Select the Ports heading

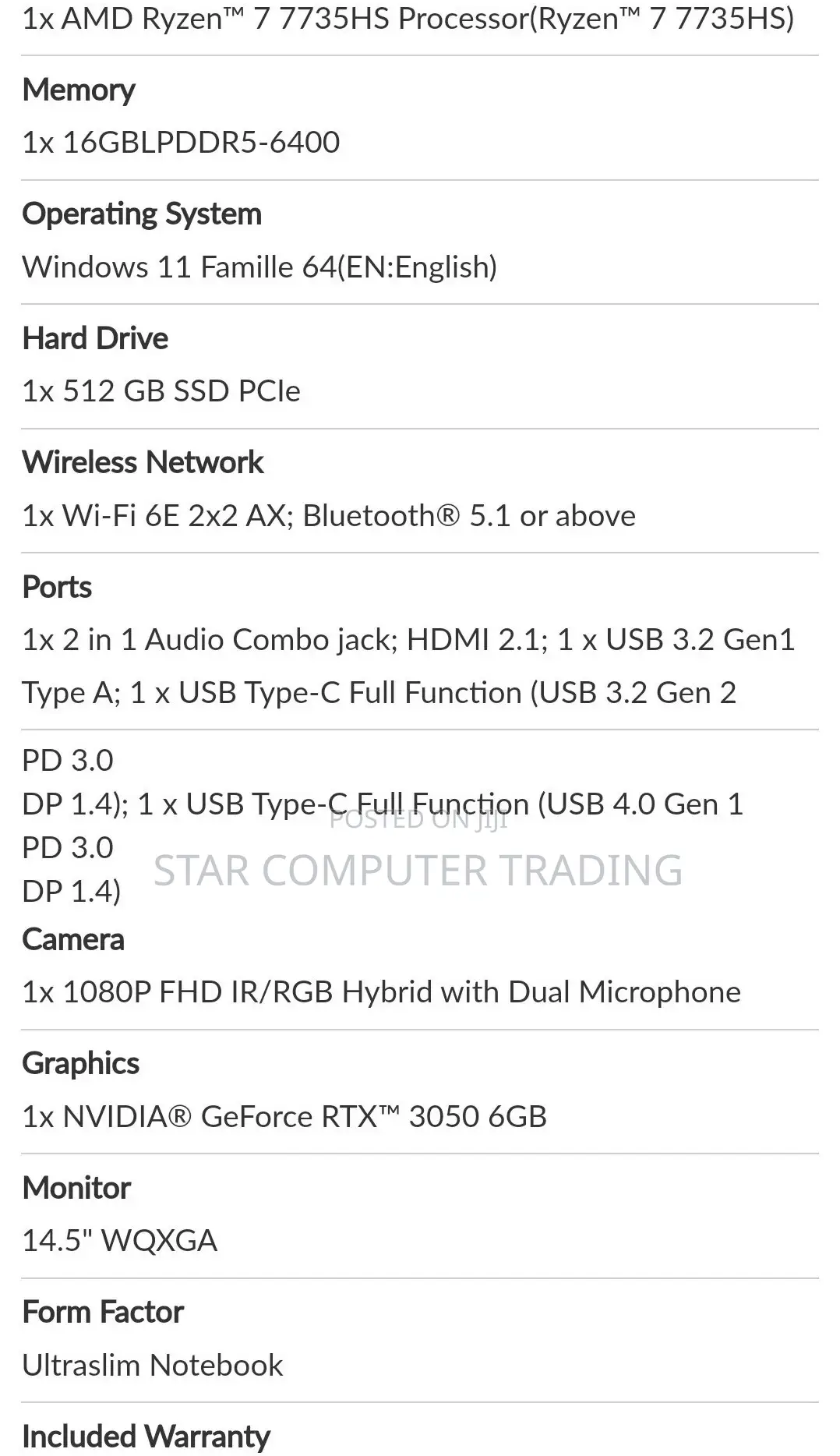57,587
